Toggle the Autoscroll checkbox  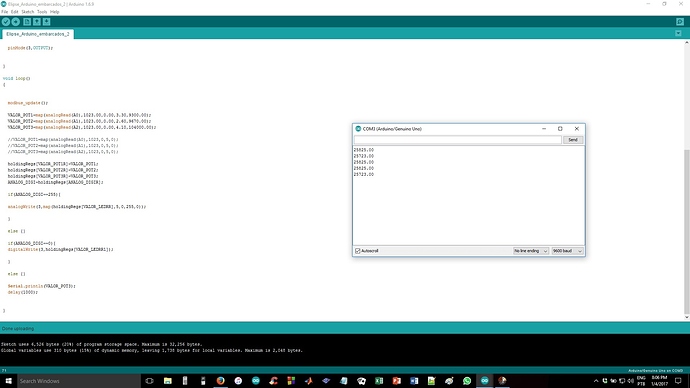tap(358, 251)
